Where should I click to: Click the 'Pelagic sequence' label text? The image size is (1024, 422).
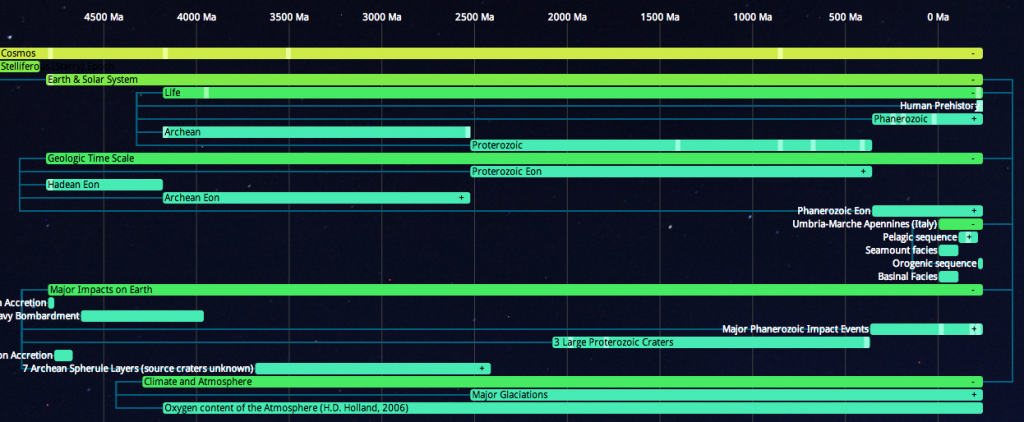click(920, 237)
